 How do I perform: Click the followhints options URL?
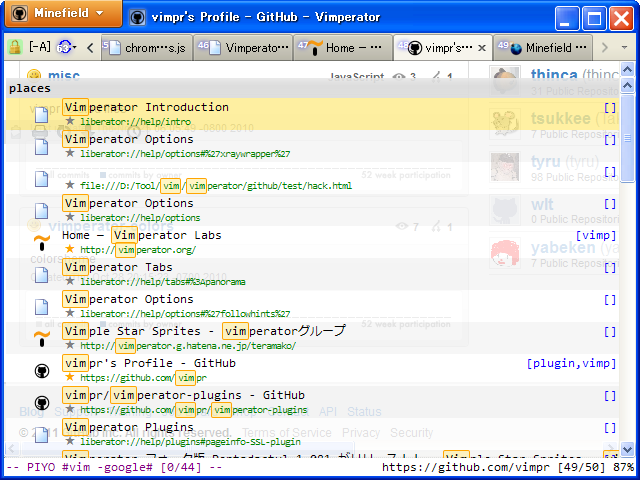[185, 314]
